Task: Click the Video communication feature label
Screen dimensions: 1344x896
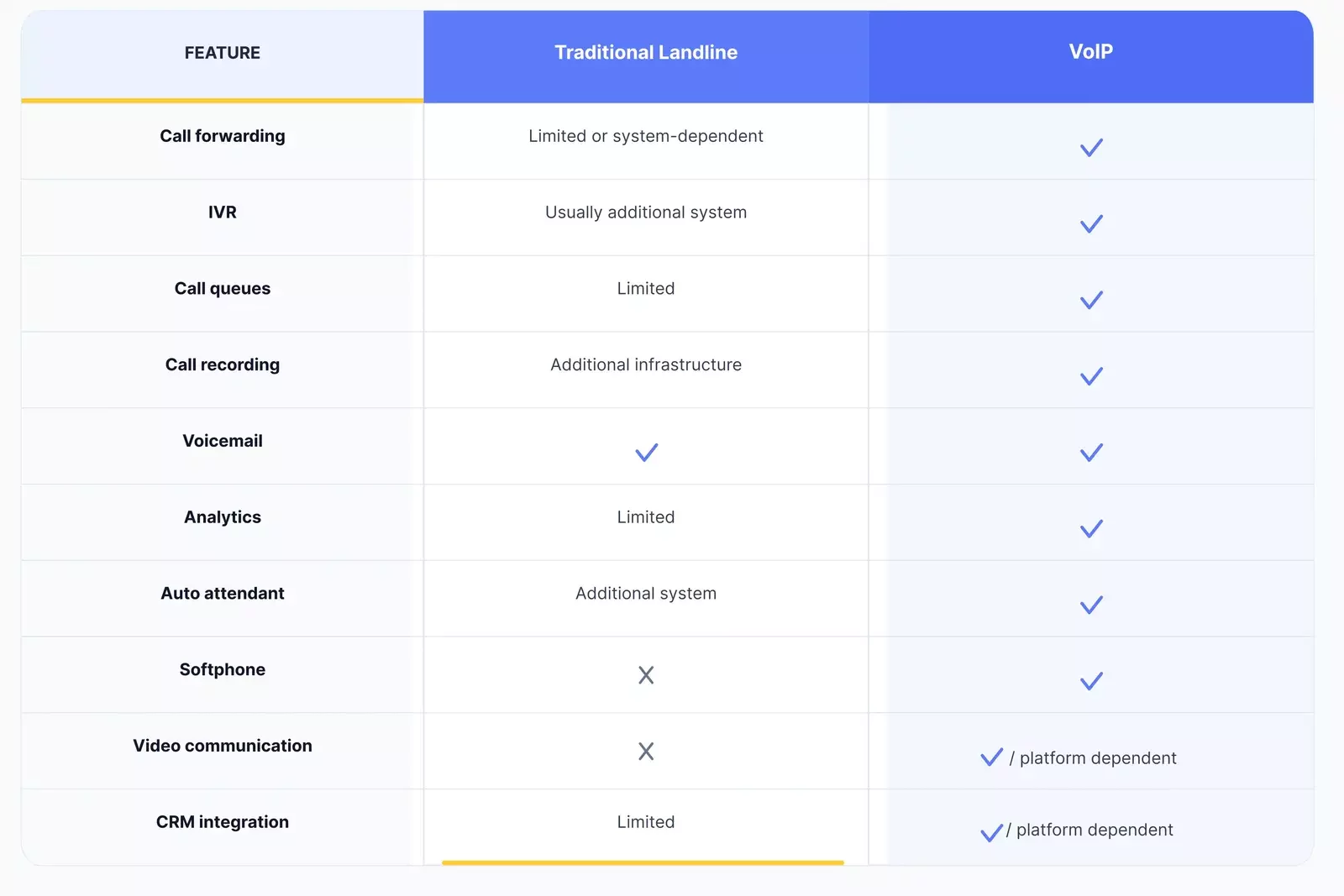Action: 223,746
